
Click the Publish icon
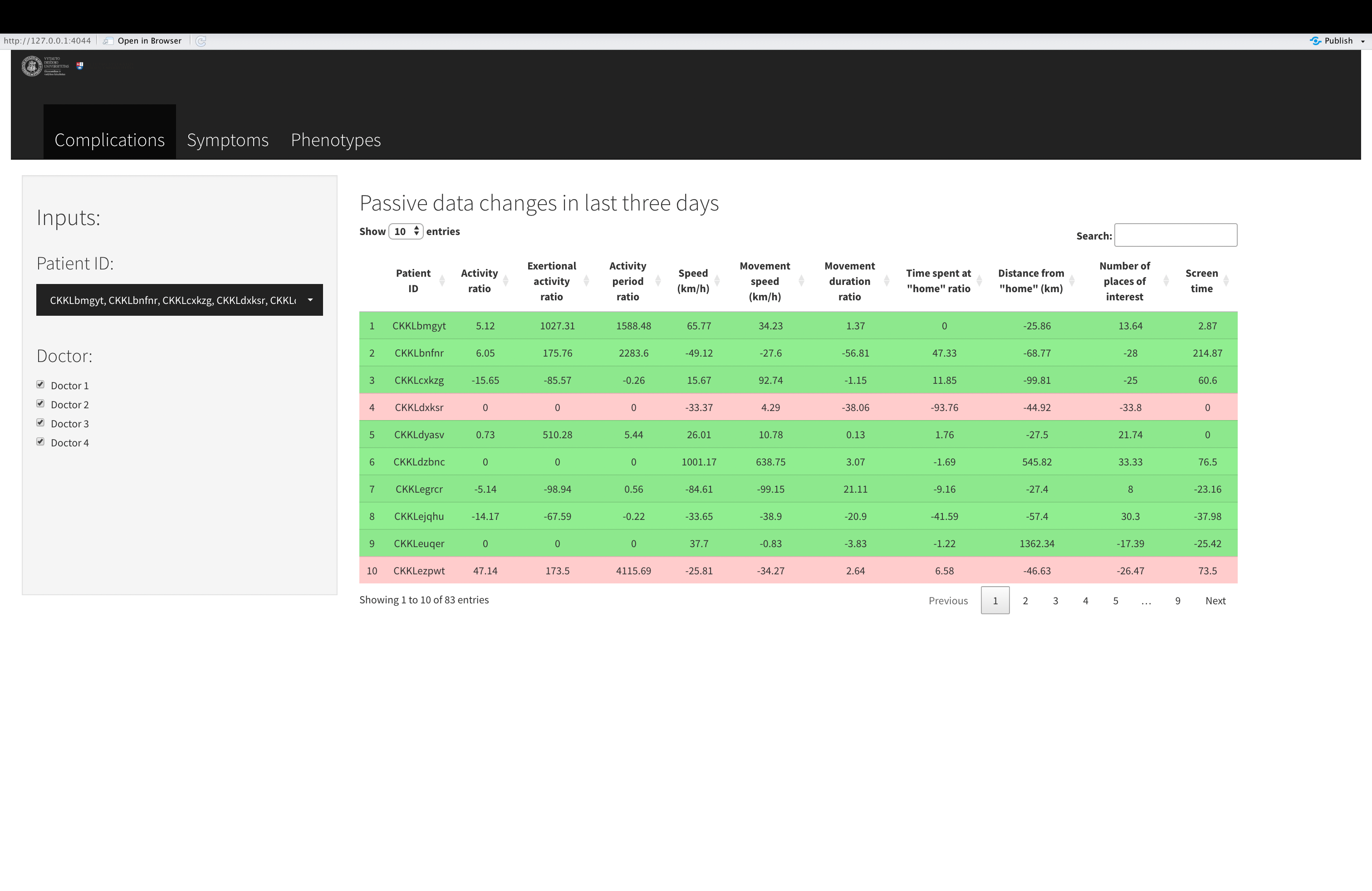1315,41
